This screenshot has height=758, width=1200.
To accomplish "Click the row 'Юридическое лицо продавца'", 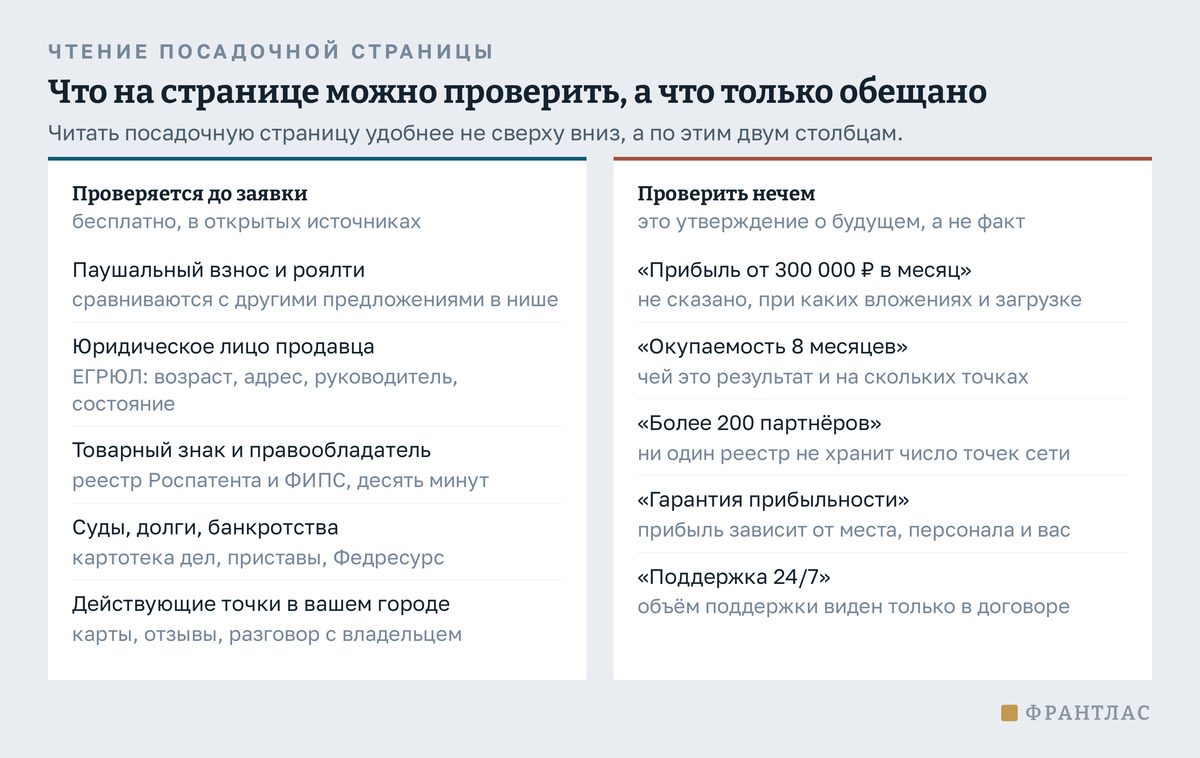I will point(223,347).
